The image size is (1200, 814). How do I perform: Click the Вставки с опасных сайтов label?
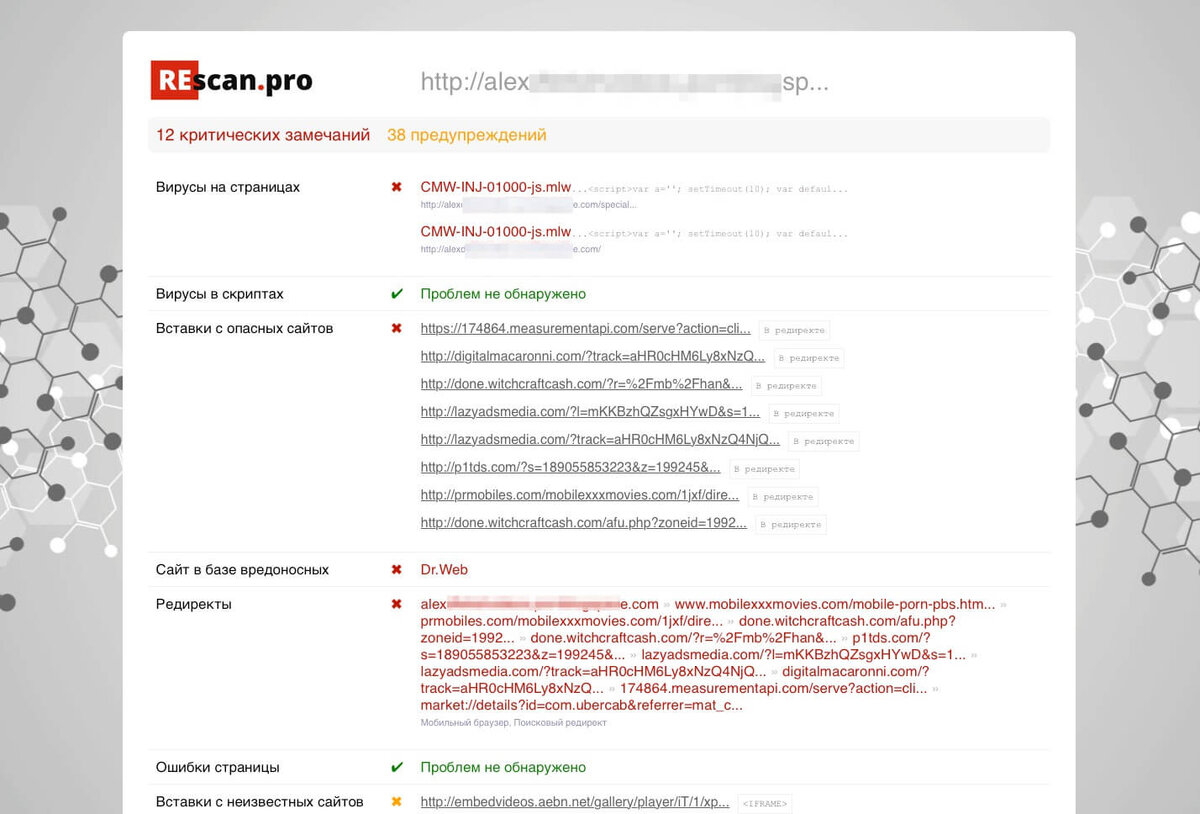pos(245,328)
